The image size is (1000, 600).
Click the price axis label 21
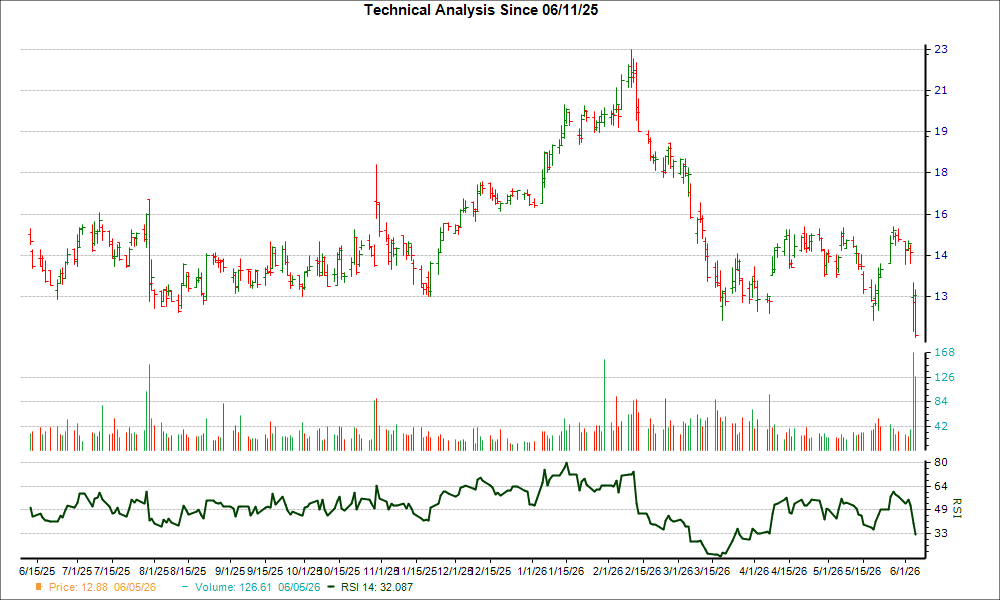coord(941,91)
